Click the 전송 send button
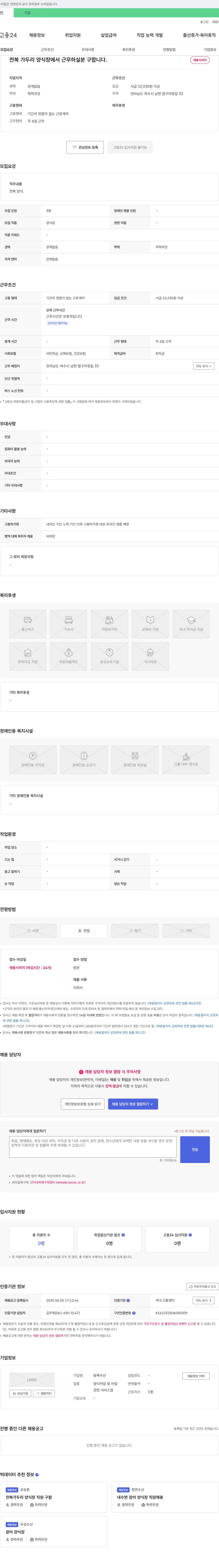Viewport: 219px width, 1568px height. (195, 1149)
